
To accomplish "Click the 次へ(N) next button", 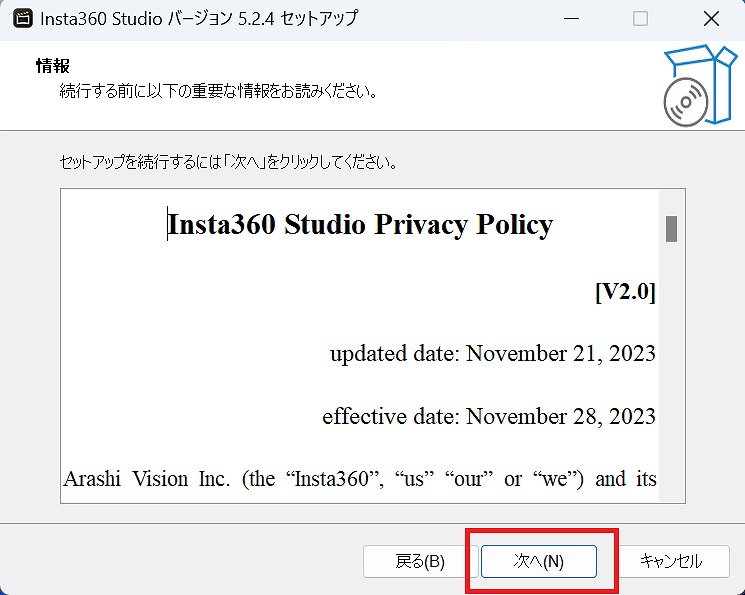I will click(x=538, y=561).
